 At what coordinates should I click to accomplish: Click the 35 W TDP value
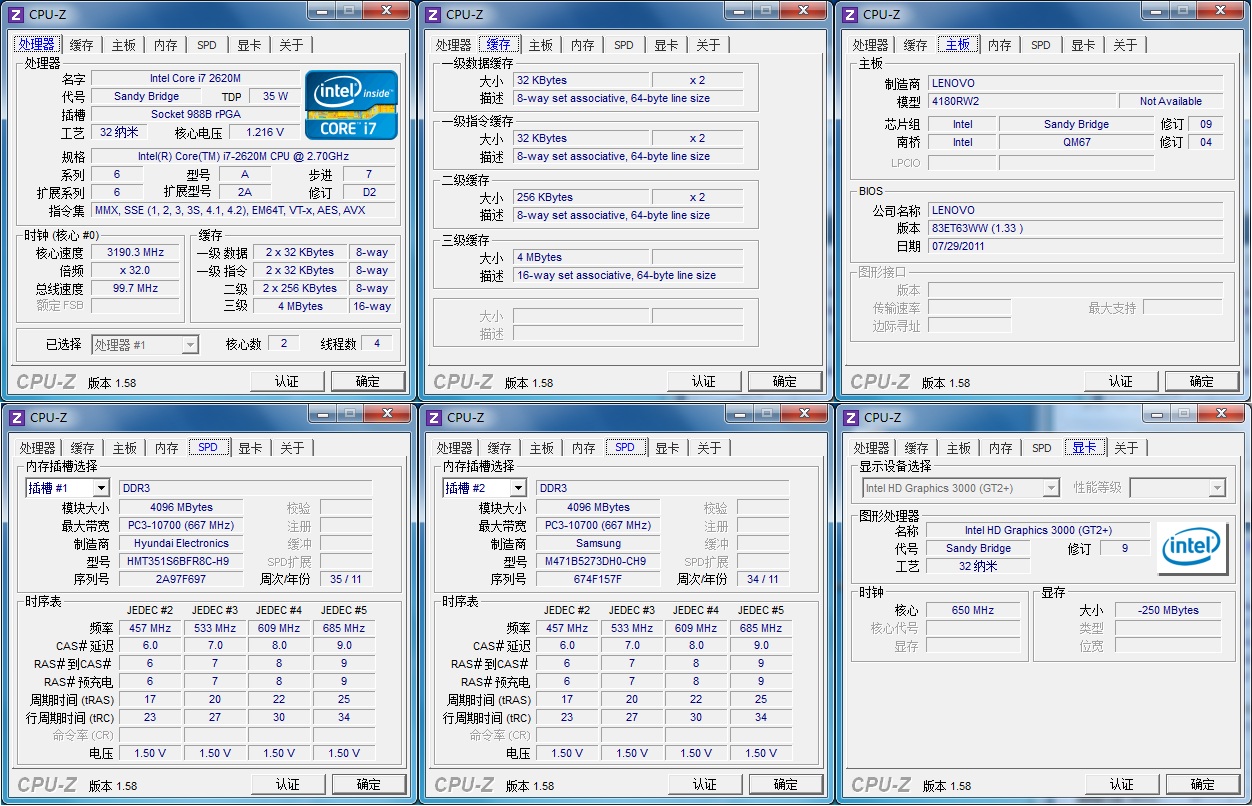point(275,96)
